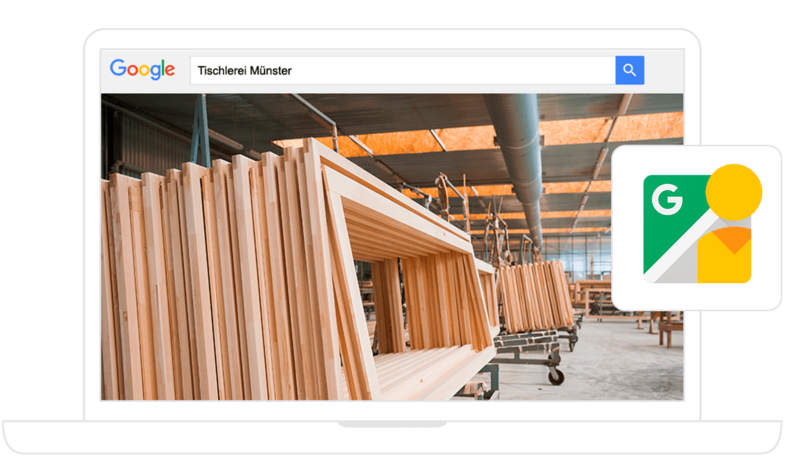Focus the search field containing Tischlerei Münster
This screenshot has width=785, height=456.
click(402, 70)
